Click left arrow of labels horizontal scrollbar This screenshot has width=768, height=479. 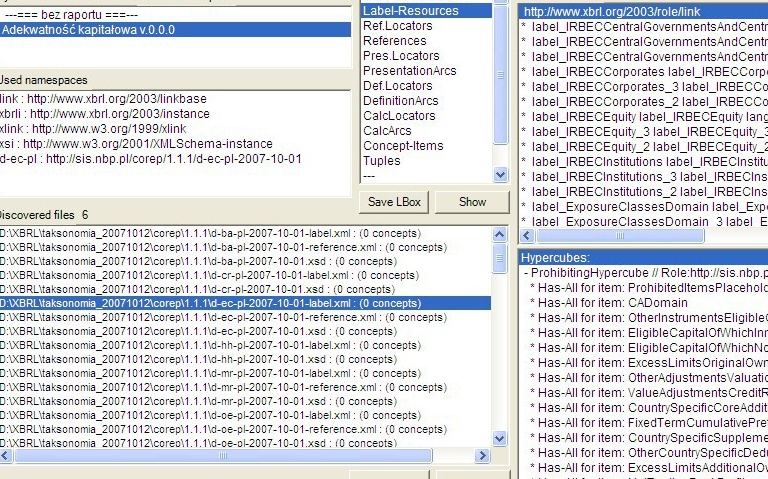(526, 236)
